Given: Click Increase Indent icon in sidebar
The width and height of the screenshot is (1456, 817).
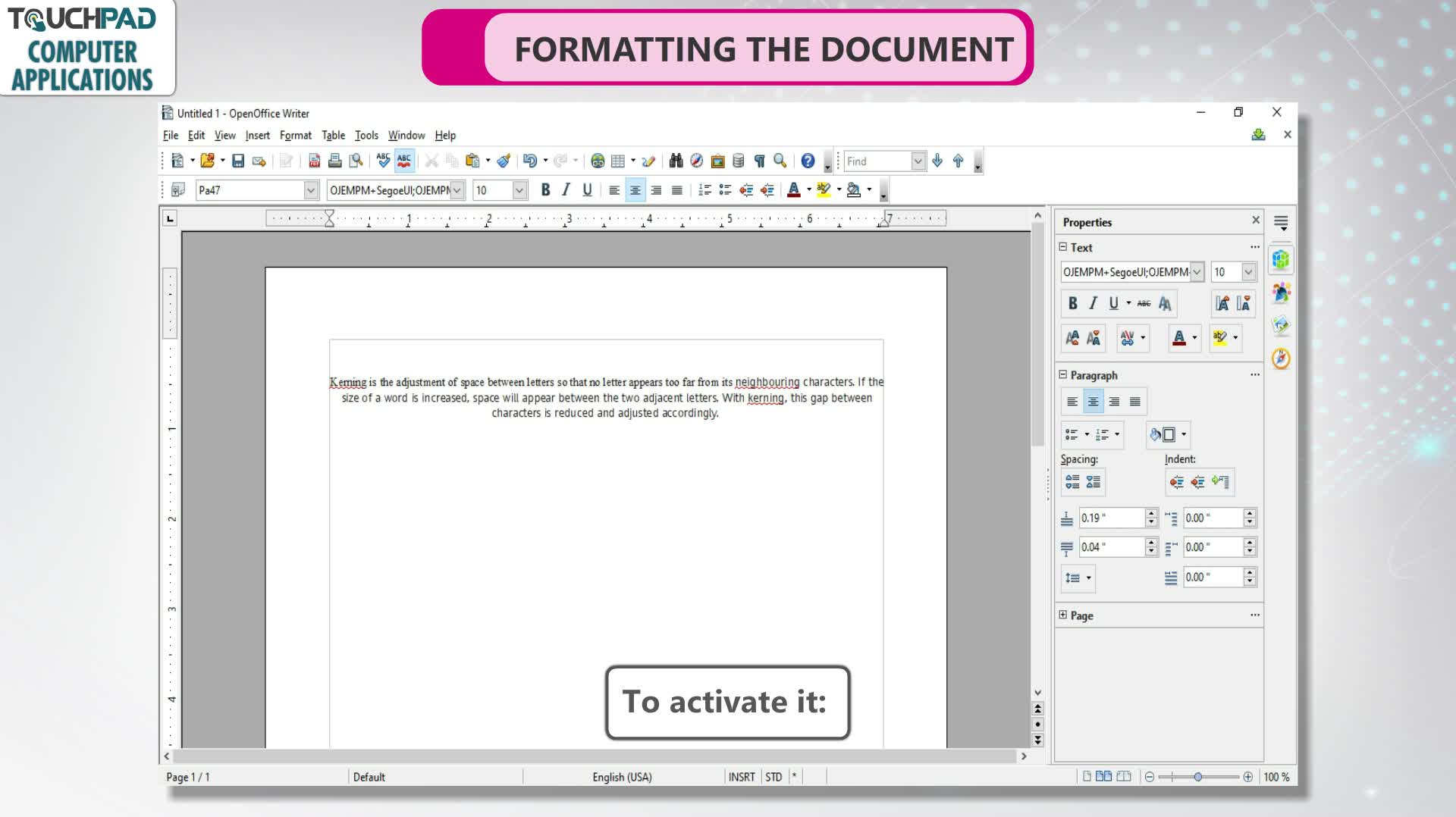Looking at the screenshot, I should click(1177, 482).
